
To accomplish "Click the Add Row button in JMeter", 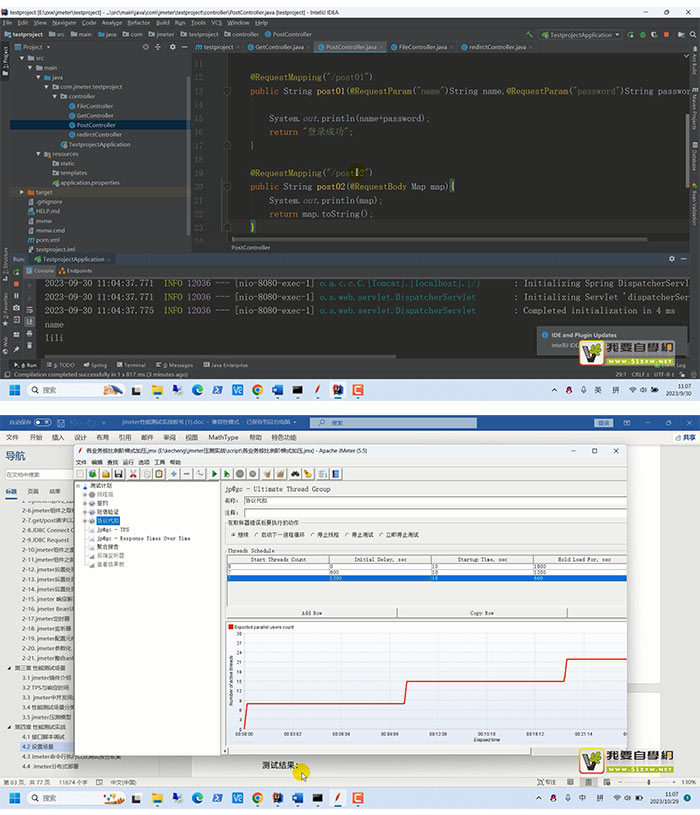I will pyautogui.click(x=312, y=613).
